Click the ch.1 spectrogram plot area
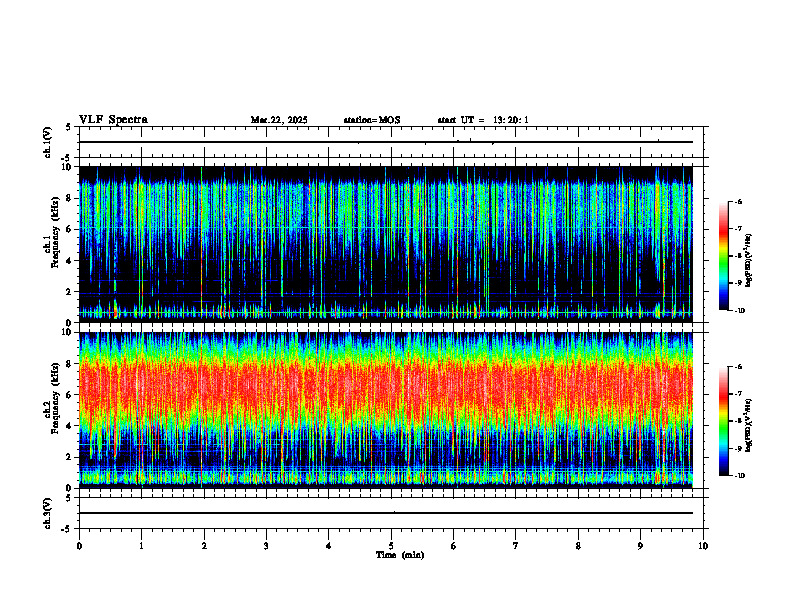 click(x=386, y=244)
